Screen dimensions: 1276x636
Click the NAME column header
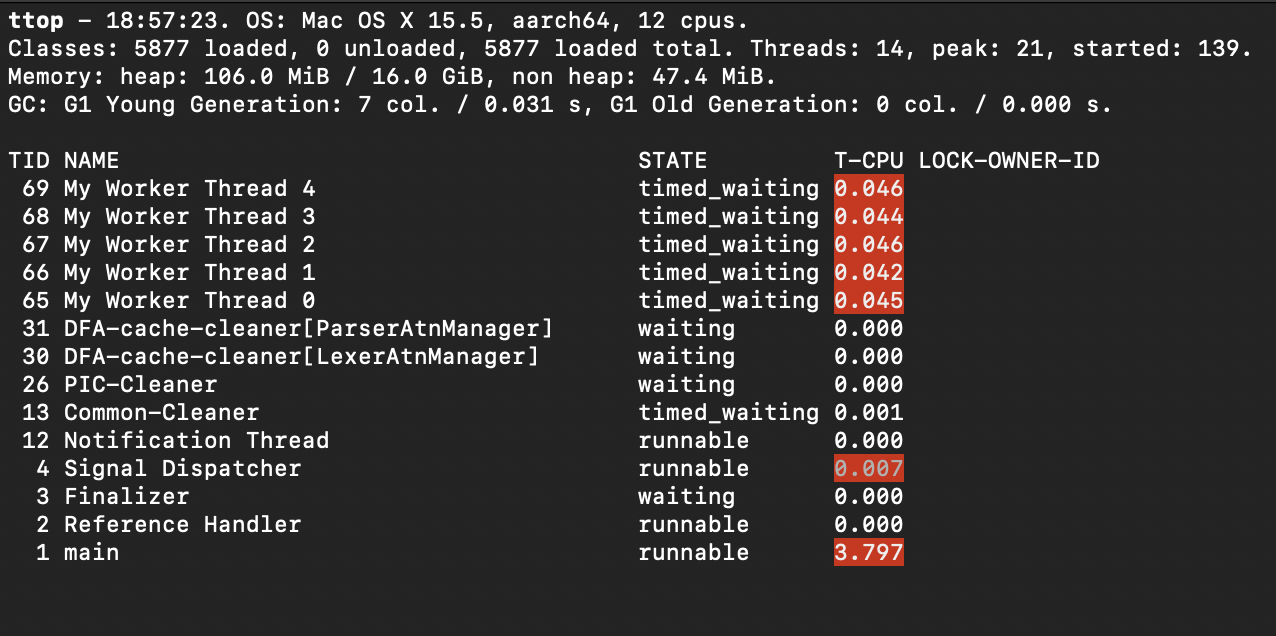(x=91, y=161)
